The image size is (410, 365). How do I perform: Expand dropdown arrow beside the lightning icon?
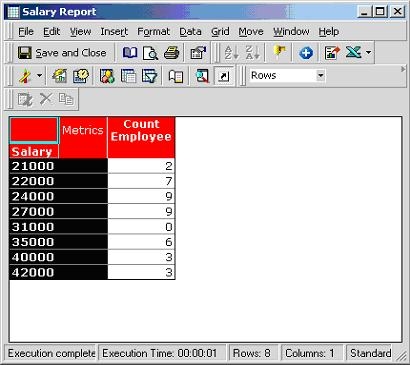coord(39,76)
